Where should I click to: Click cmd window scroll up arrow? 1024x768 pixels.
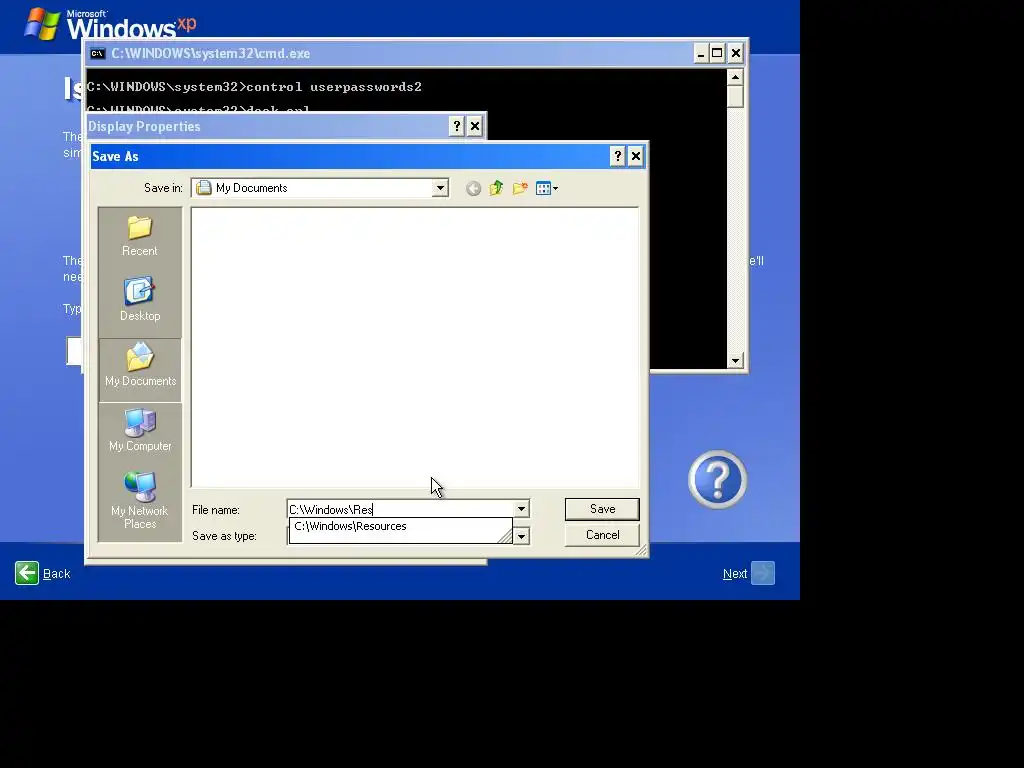coord(735,78)
